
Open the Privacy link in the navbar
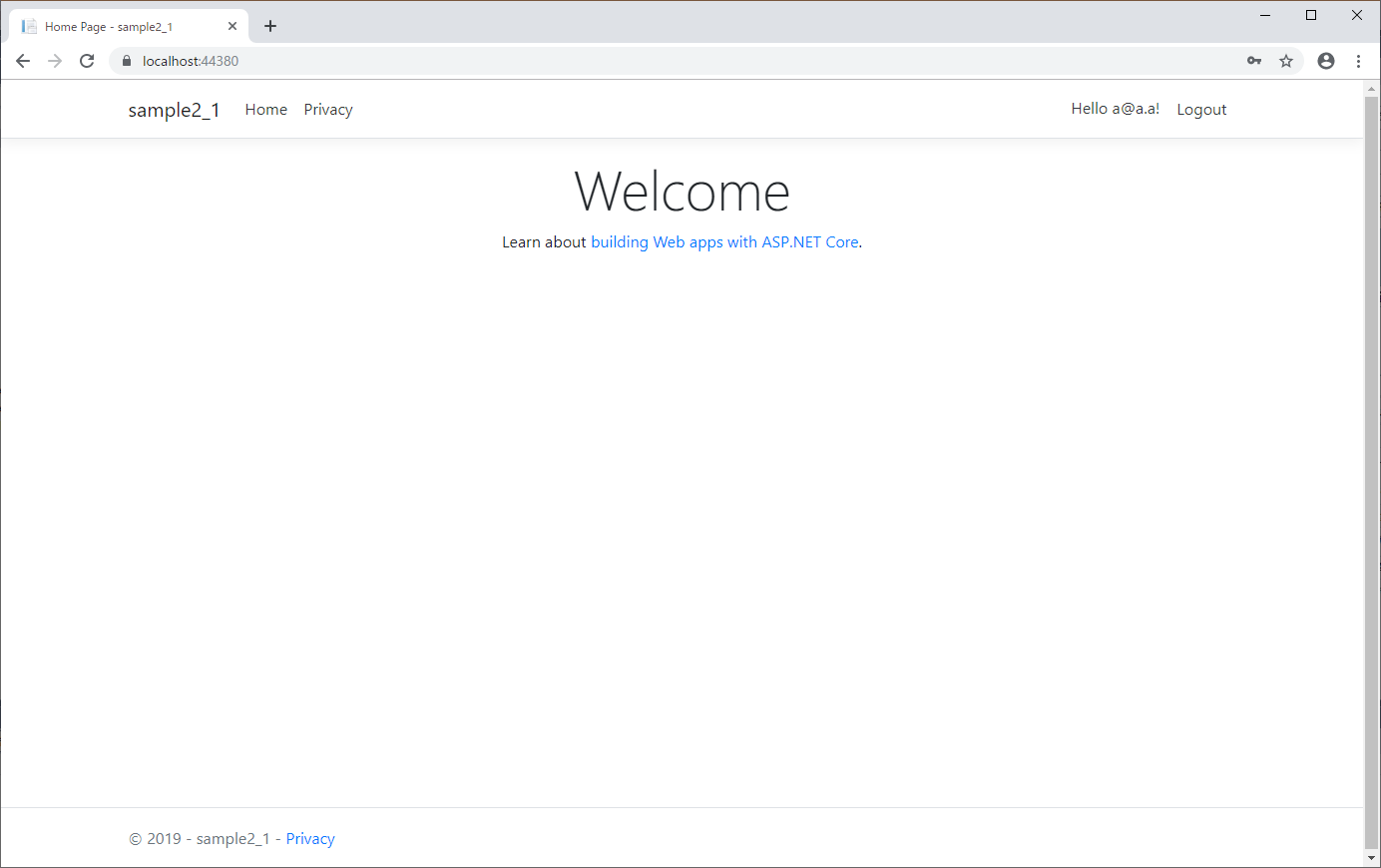click(328, 110)
